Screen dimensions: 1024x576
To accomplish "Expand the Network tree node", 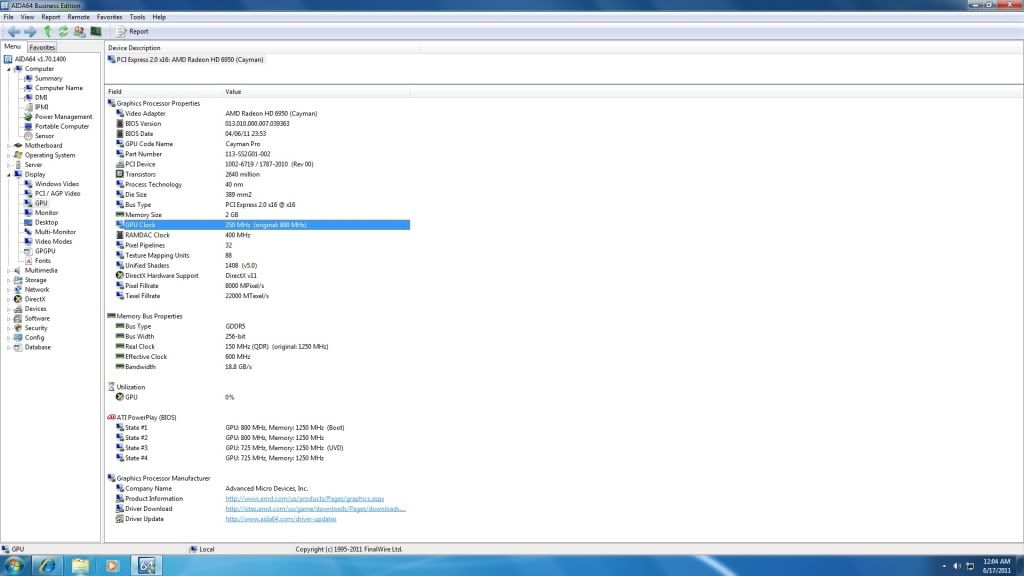I will tap(9, 290).
